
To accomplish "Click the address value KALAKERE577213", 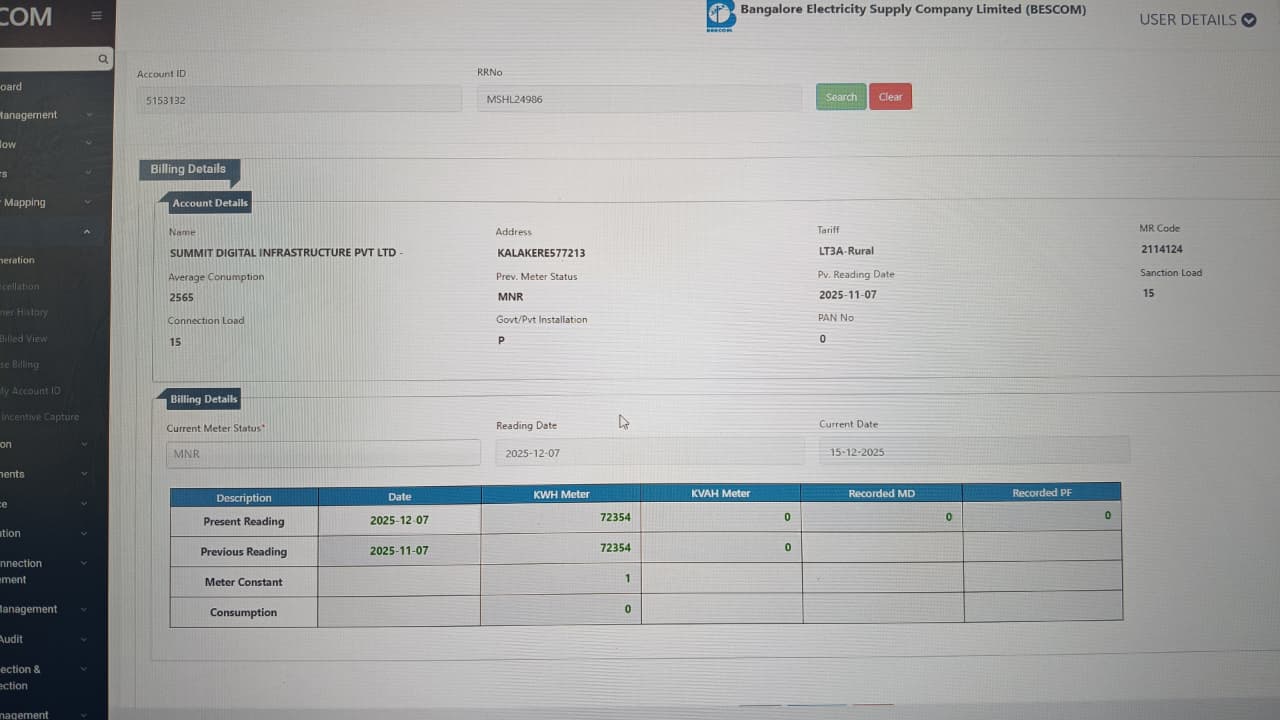I will (541, 253).
